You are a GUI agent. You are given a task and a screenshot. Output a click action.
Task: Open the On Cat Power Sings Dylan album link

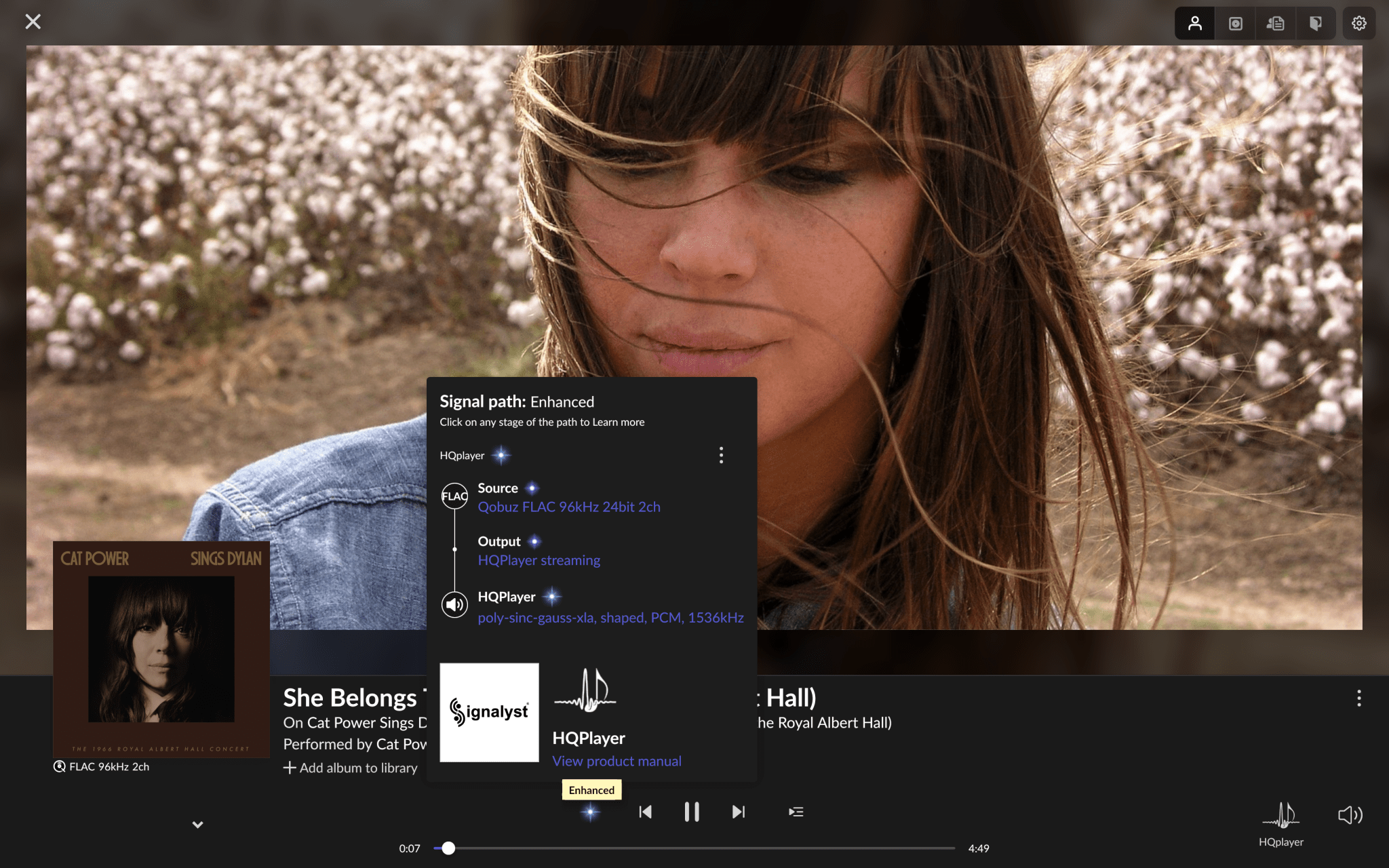pos(355,723)
